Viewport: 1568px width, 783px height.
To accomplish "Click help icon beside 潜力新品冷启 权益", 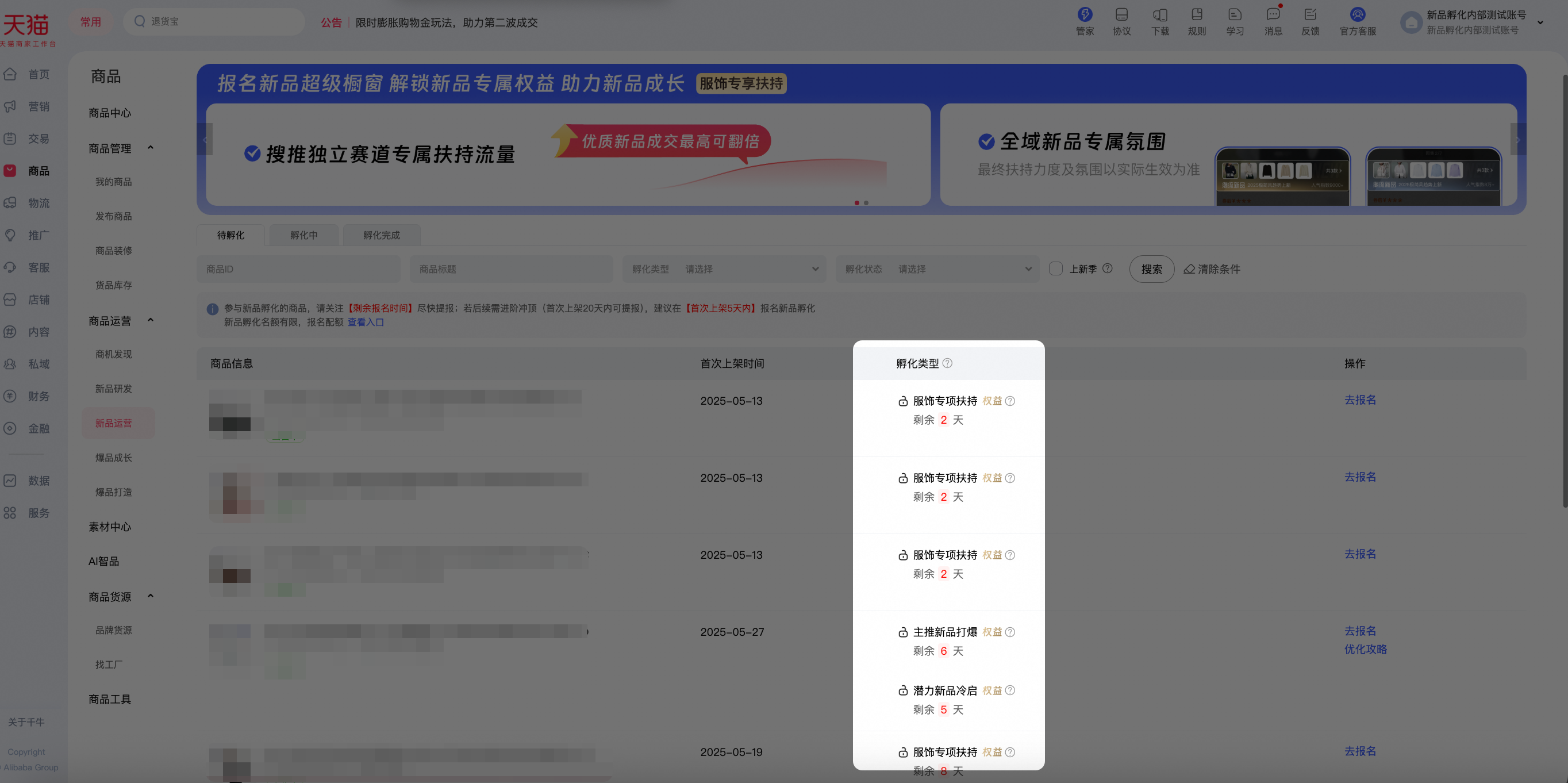I will (x=1010, y=690).
